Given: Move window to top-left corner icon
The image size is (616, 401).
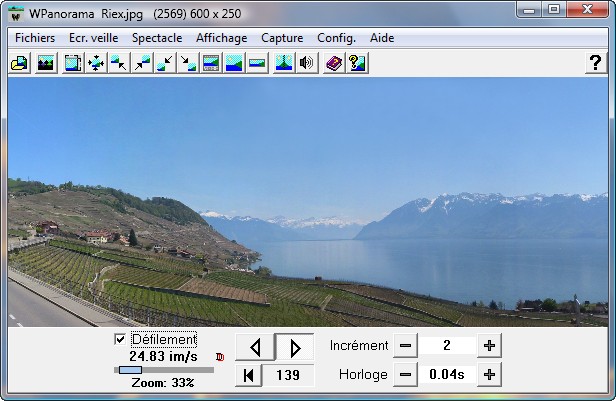Looking at the screenshot, I should (119, 63).
